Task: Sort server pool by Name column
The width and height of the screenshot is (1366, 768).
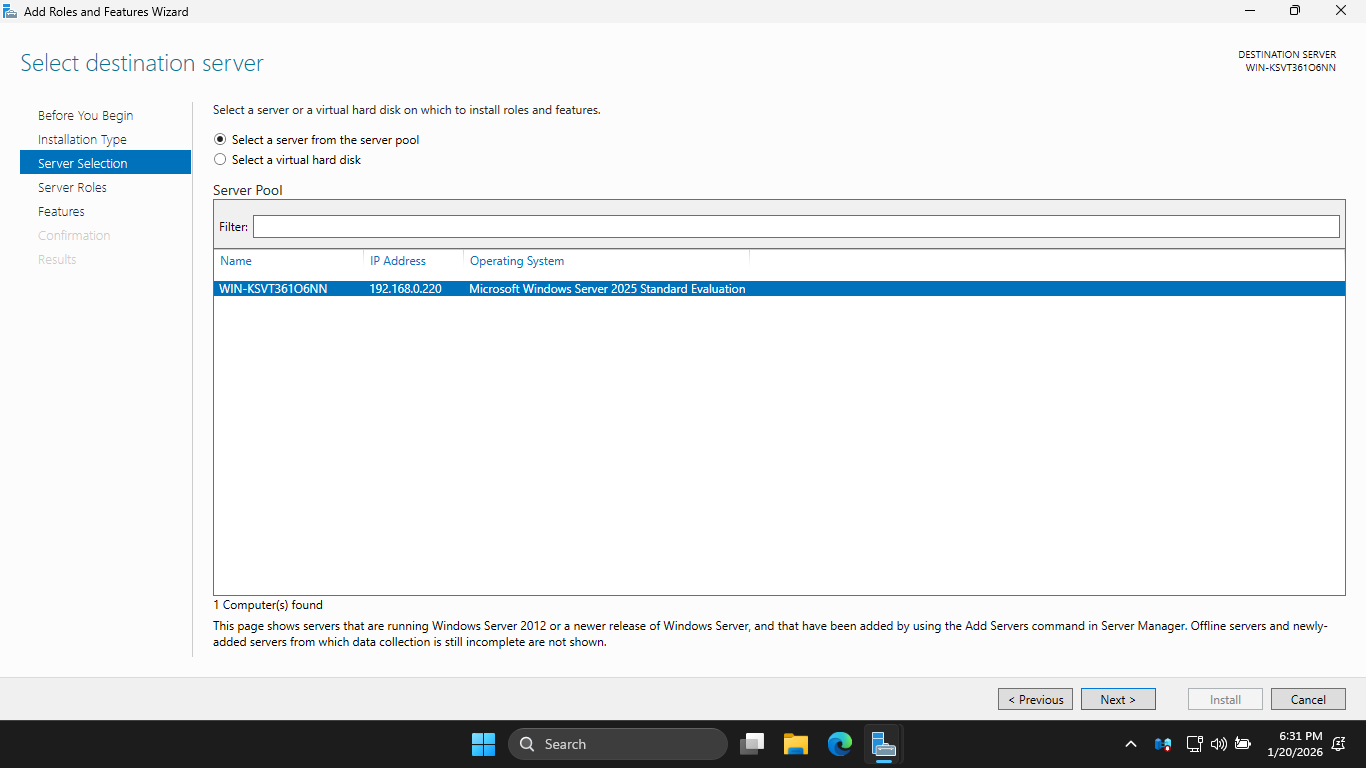Action: (x=236, y=261)
